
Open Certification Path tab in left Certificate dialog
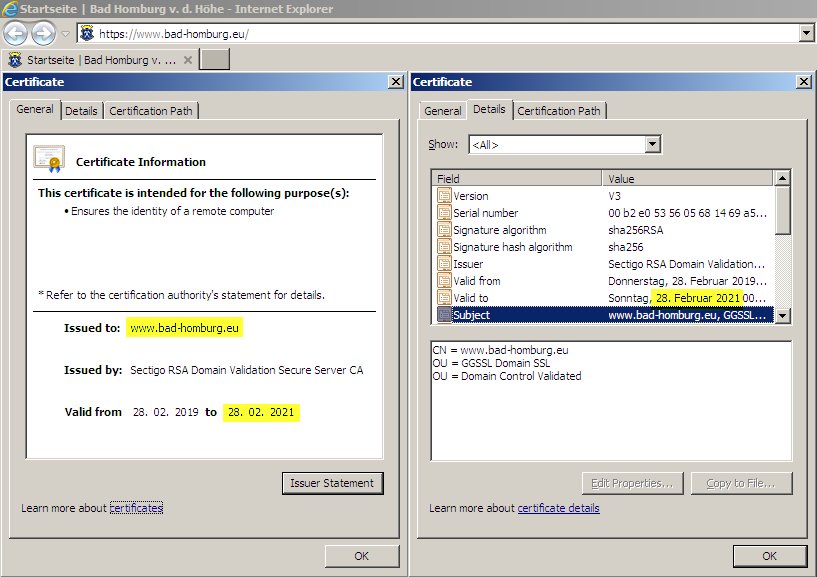pos(151,111)
